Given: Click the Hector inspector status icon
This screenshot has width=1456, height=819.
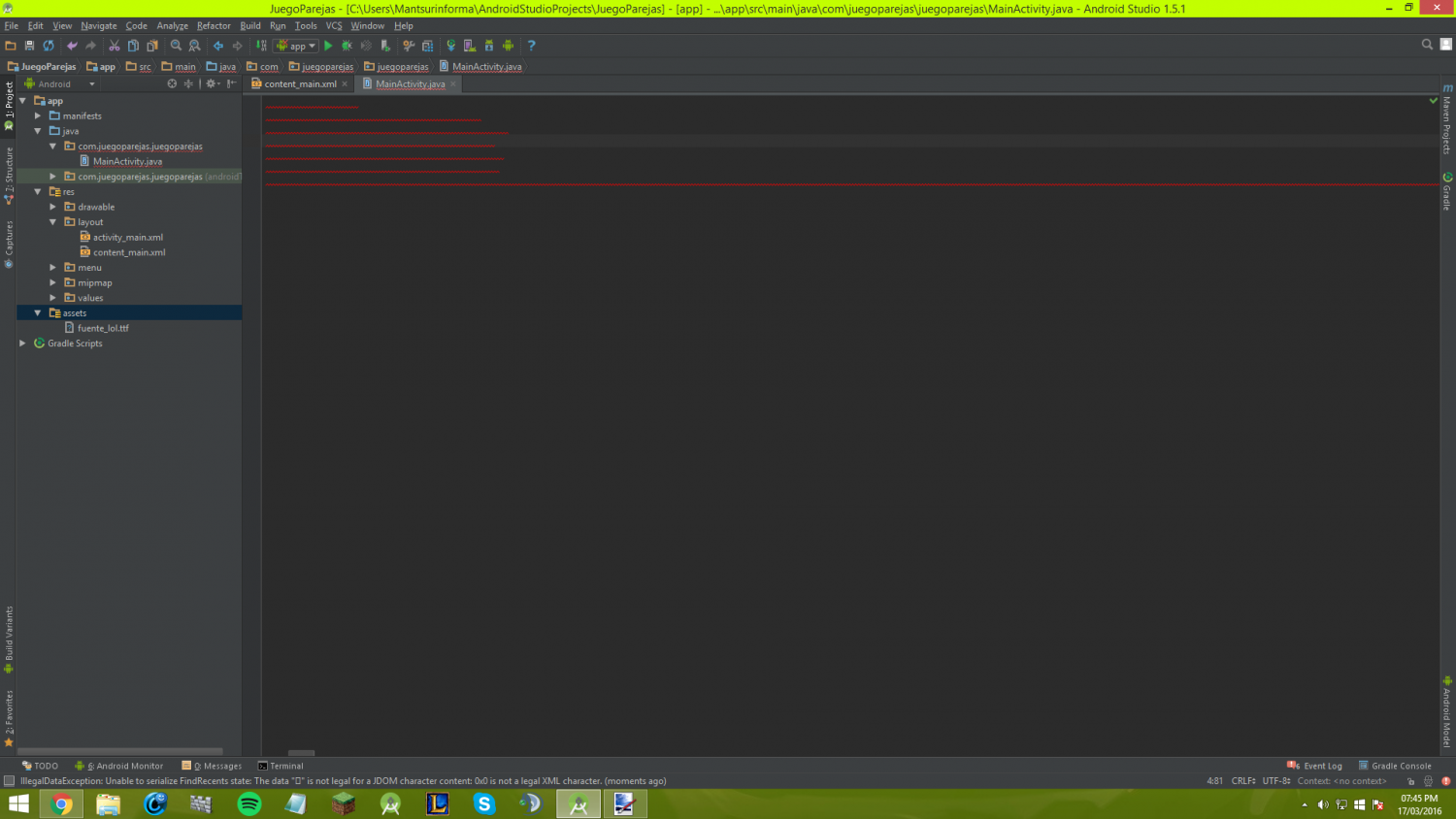Looking at the screenshot, I should tap(1428, 780).
